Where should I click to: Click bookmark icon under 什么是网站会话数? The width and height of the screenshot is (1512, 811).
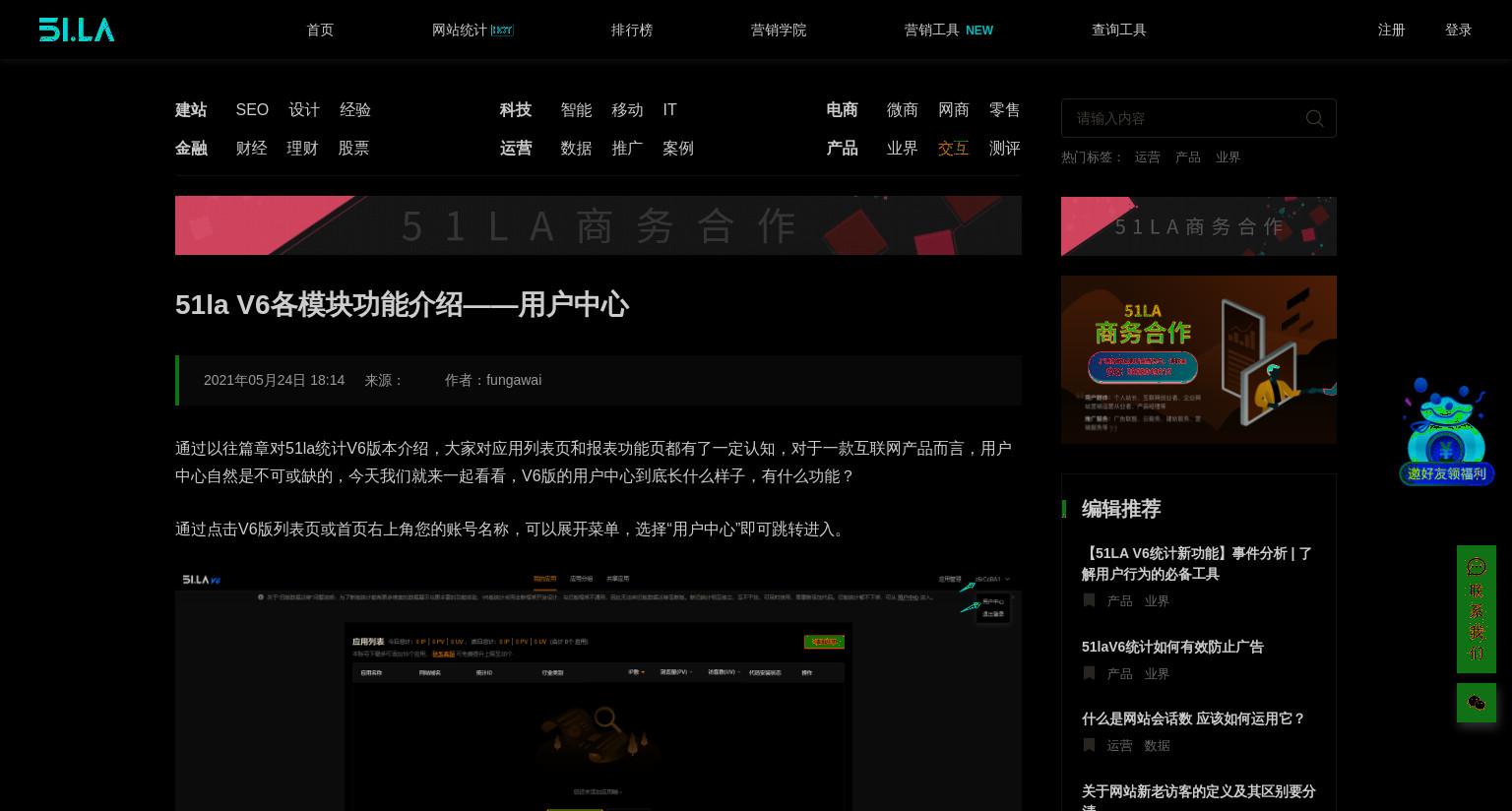point(1089,745)
